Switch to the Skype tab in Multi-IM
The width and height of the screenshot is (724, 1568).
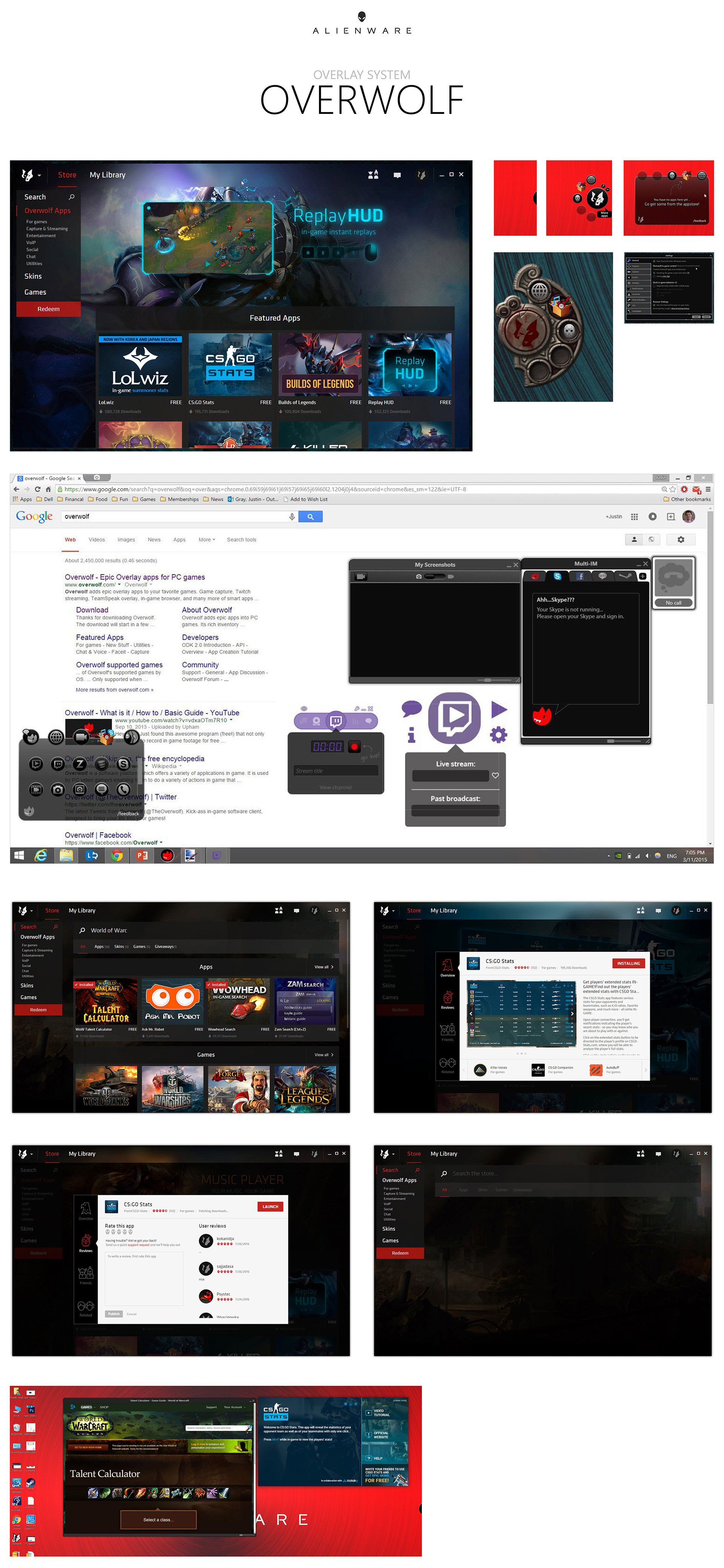point(557,576)
